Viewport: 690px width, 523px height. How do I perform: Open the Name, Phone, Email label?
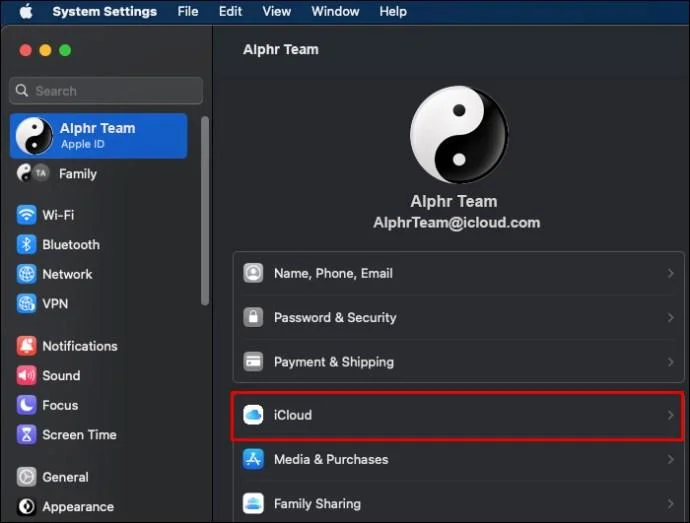coord(333,273)
